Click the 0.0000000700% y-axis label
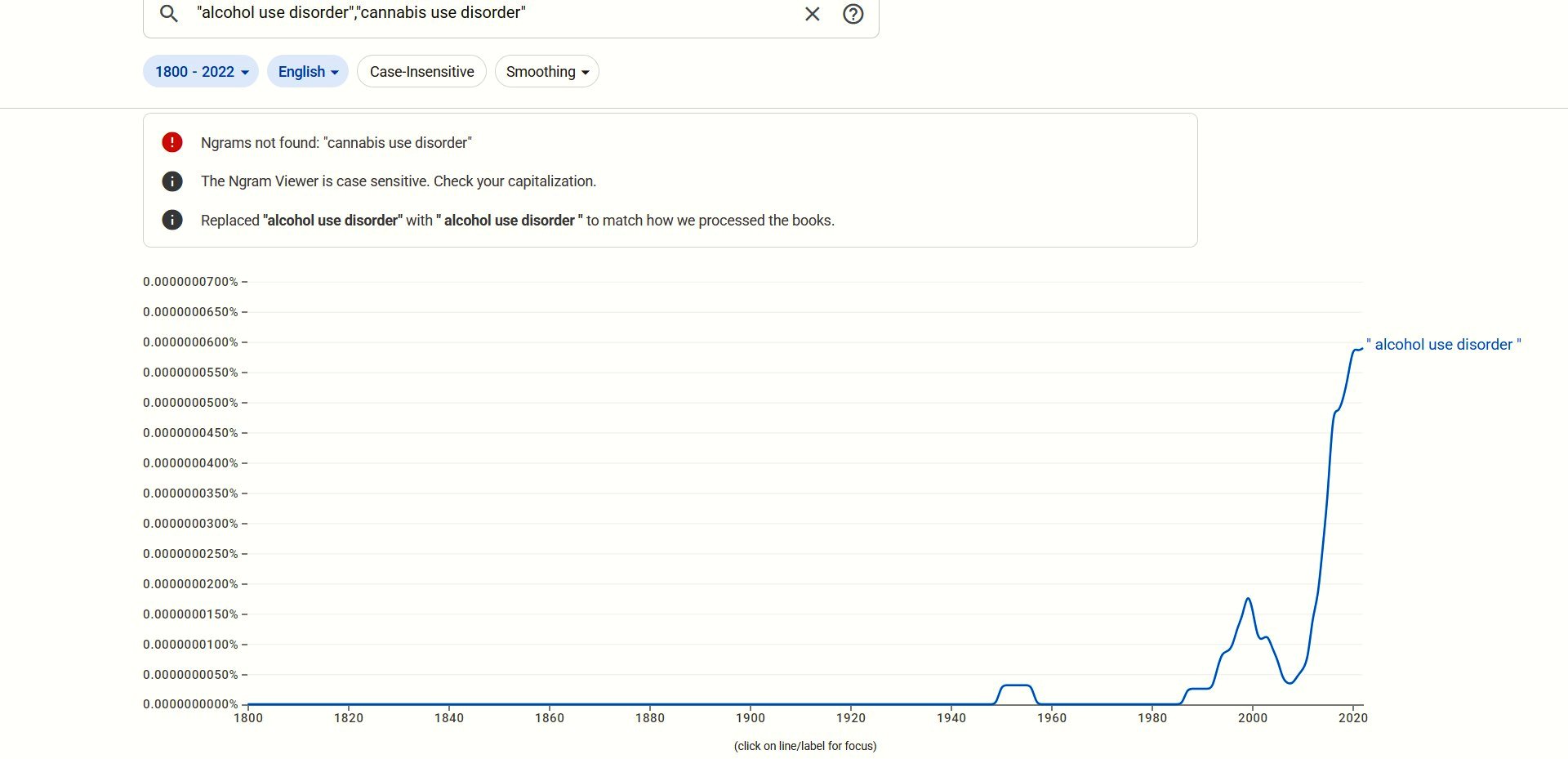Screen dimensions: 1568x759 (190, 282)
